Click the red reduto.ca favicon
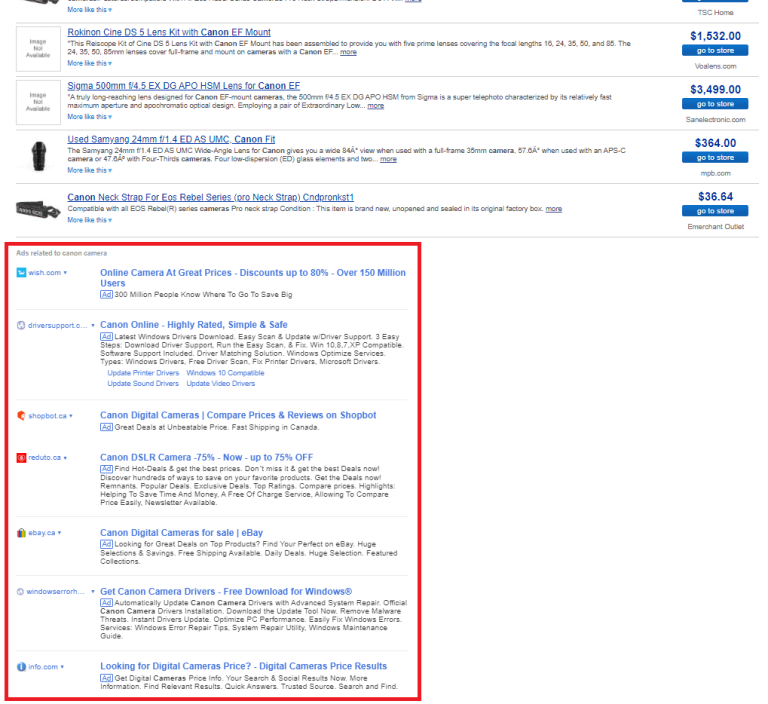The image size is (768, 704). [x=21, y=458]
